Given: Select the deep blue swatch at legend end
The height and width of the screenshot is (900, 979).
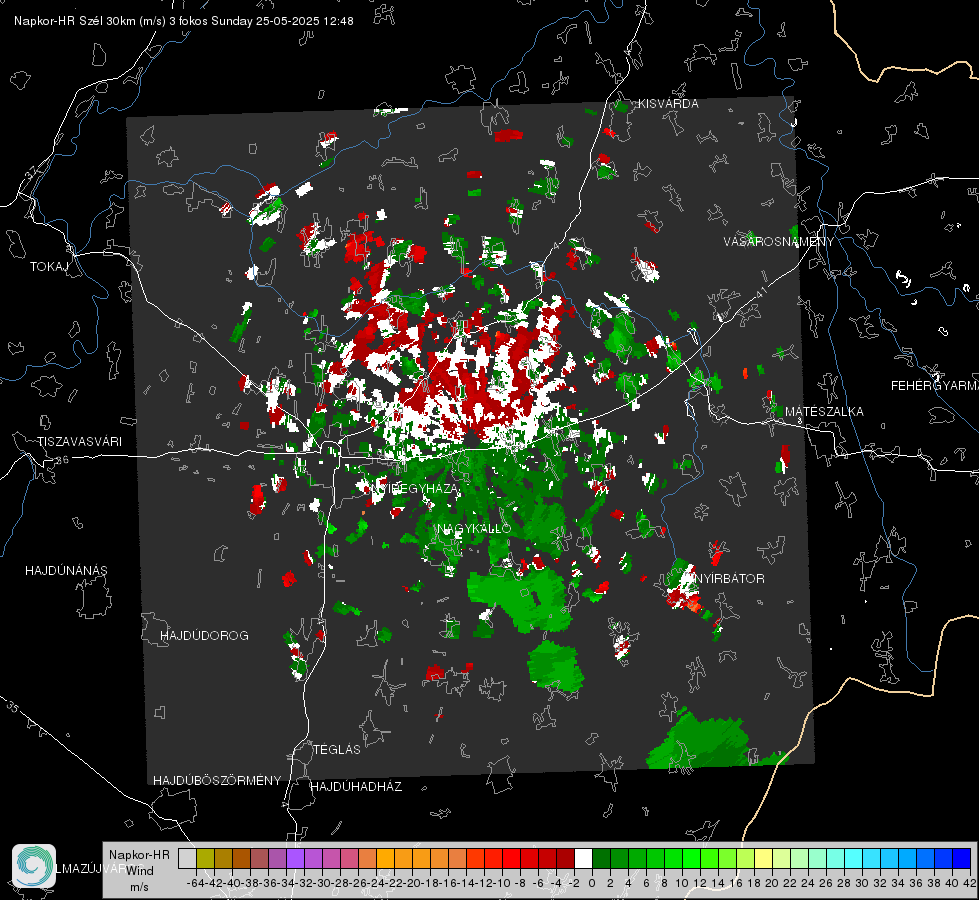Looking at the screenshot, I should pyautogui.click(x=962, y=858).
